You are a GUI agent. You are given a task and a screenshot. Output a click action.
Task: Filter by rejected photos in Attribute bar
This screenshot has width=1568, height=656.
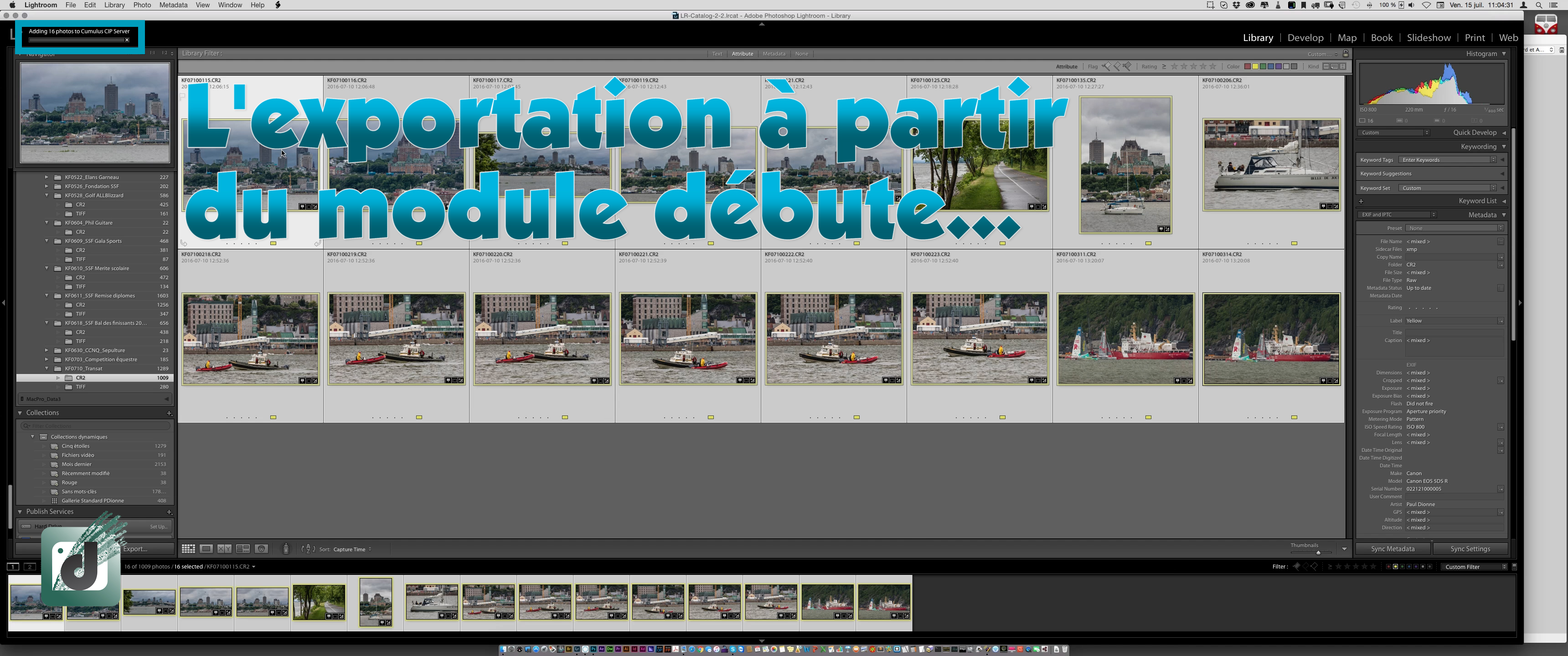point(1127,67)
